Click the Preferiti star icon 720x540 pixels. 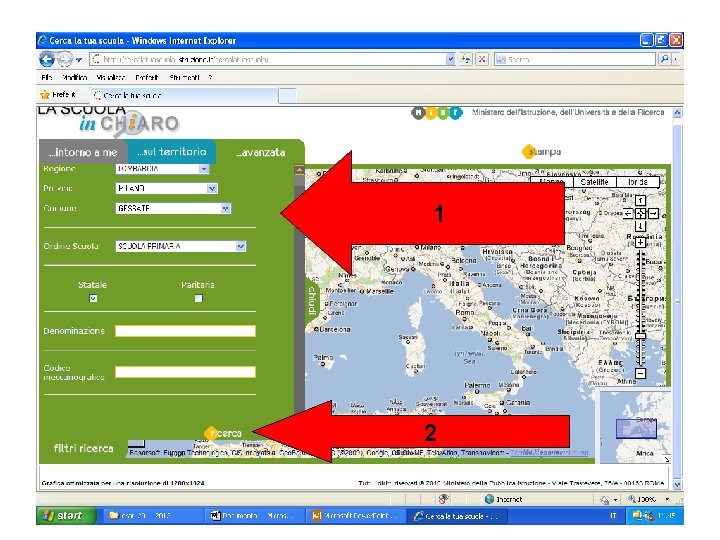[x=45, y=95]
